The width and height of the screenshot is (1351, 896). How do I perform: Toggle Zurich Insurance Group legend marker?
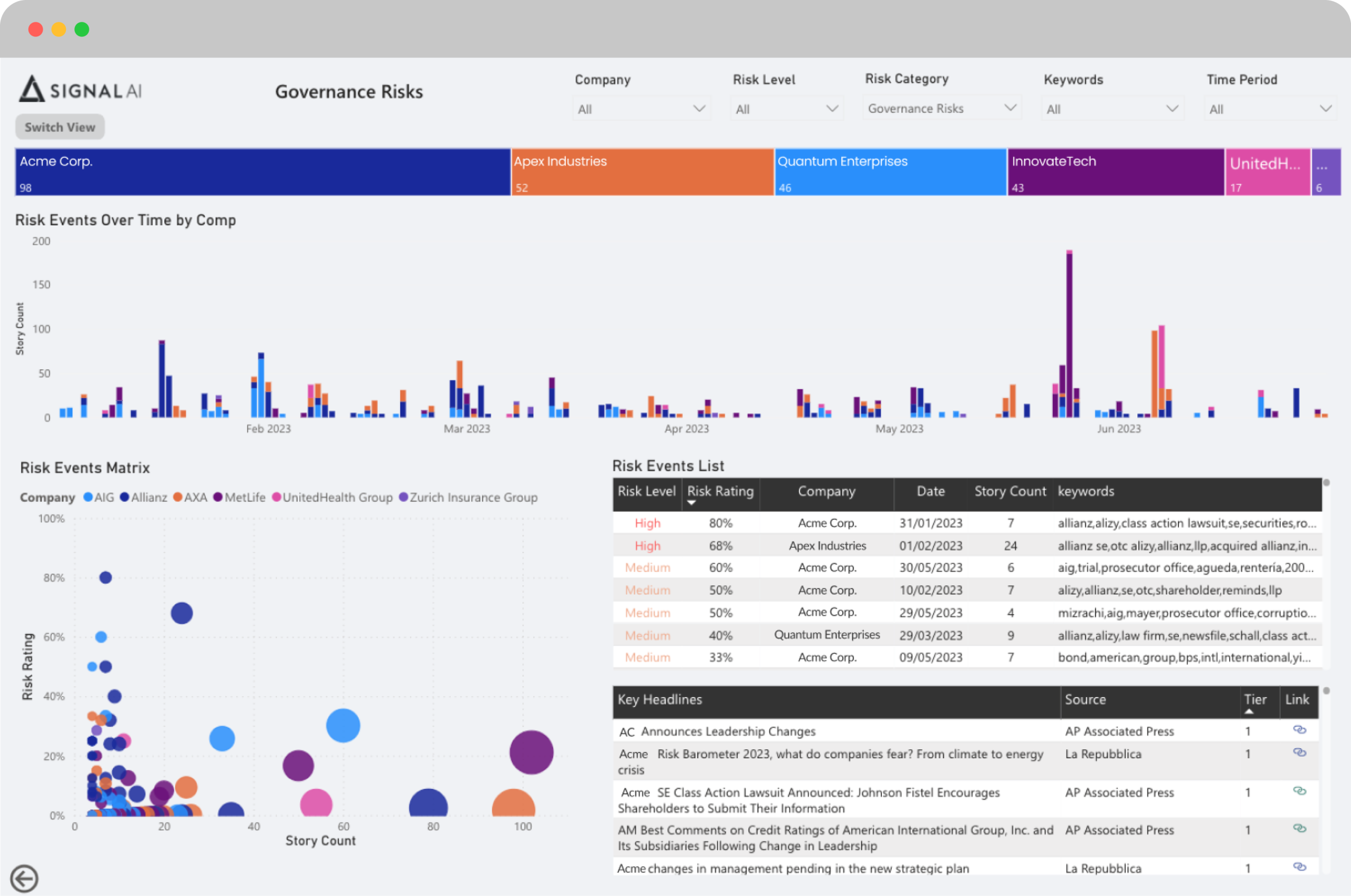[404, 497]
